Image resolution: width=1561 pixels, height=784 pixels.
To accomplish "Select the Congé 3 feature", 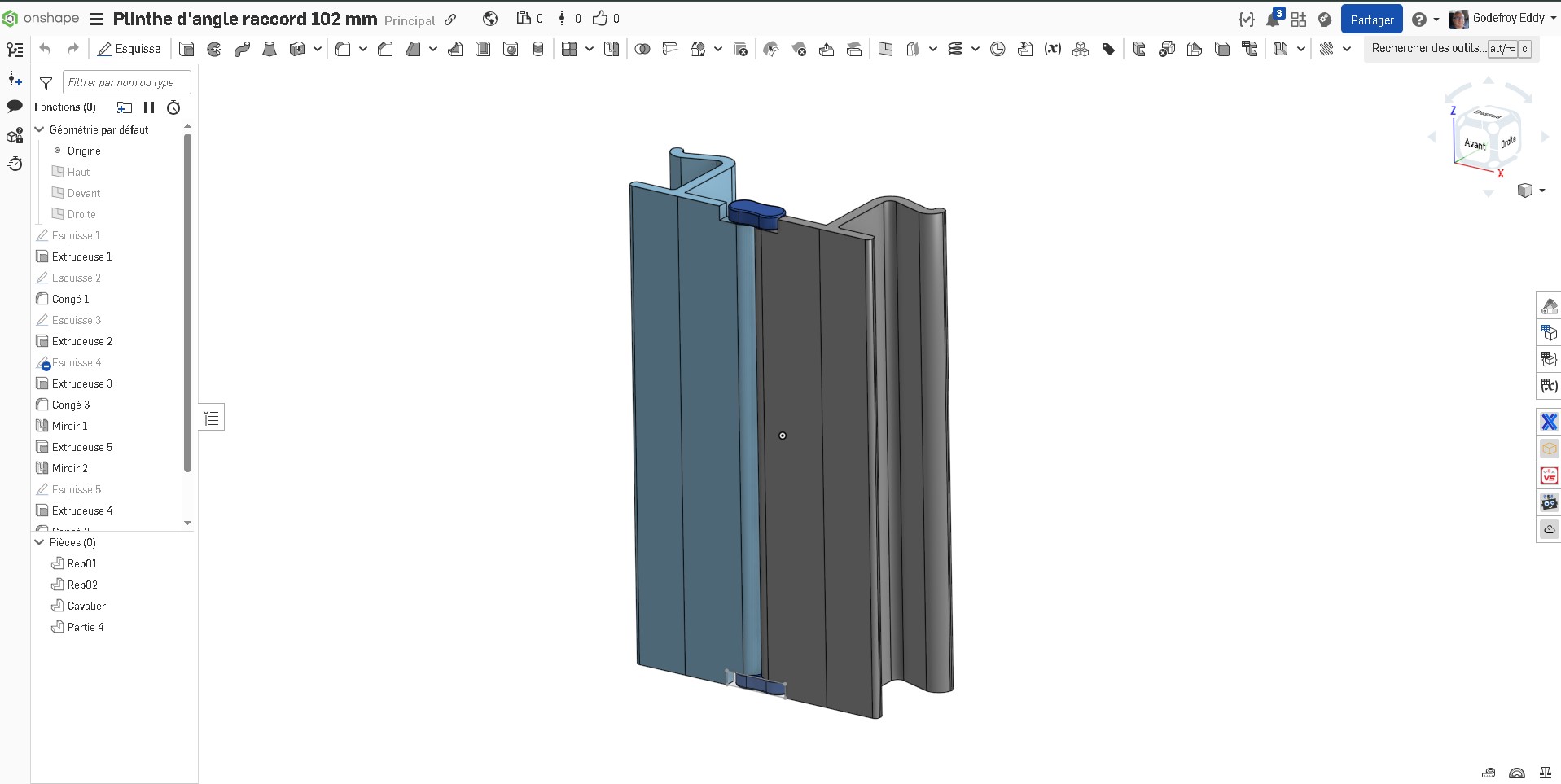I will point(71,405).
